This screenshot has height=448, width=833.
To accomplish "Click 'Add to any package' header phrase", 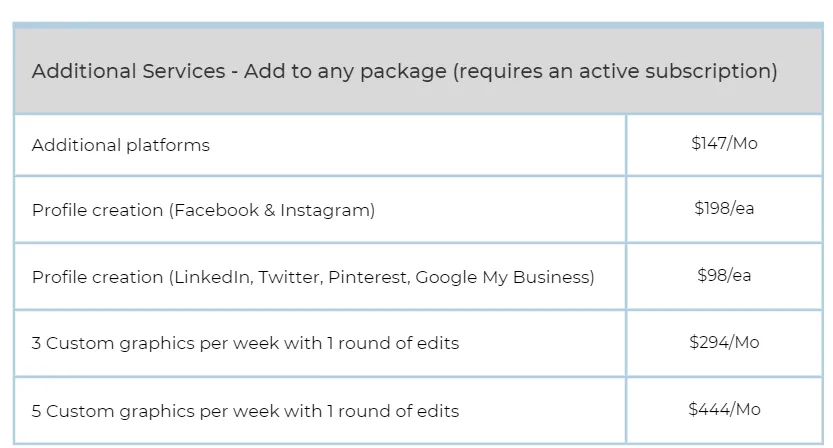I will (345, 72).
